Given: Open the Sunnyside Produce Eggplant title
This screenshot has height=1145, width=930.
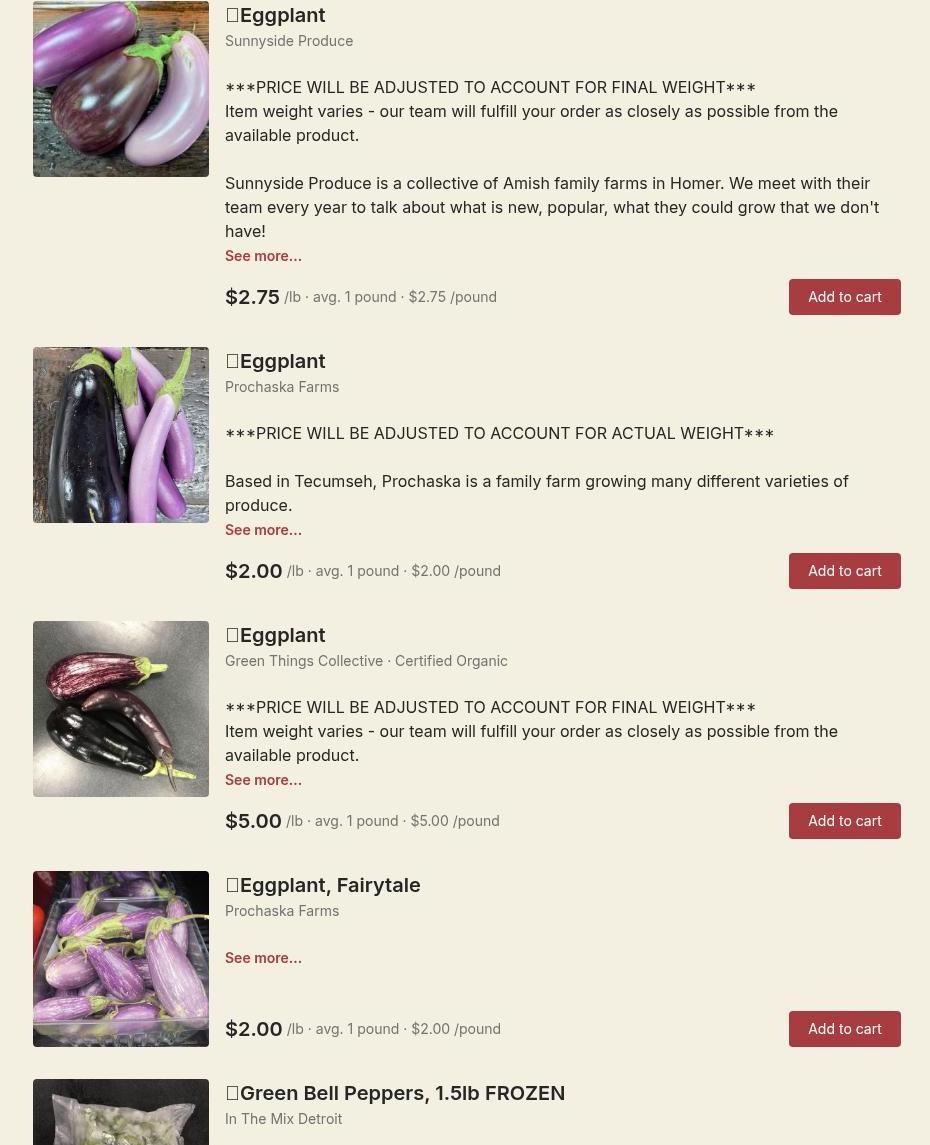Looking at the screenshot, I should pos(275,15).
